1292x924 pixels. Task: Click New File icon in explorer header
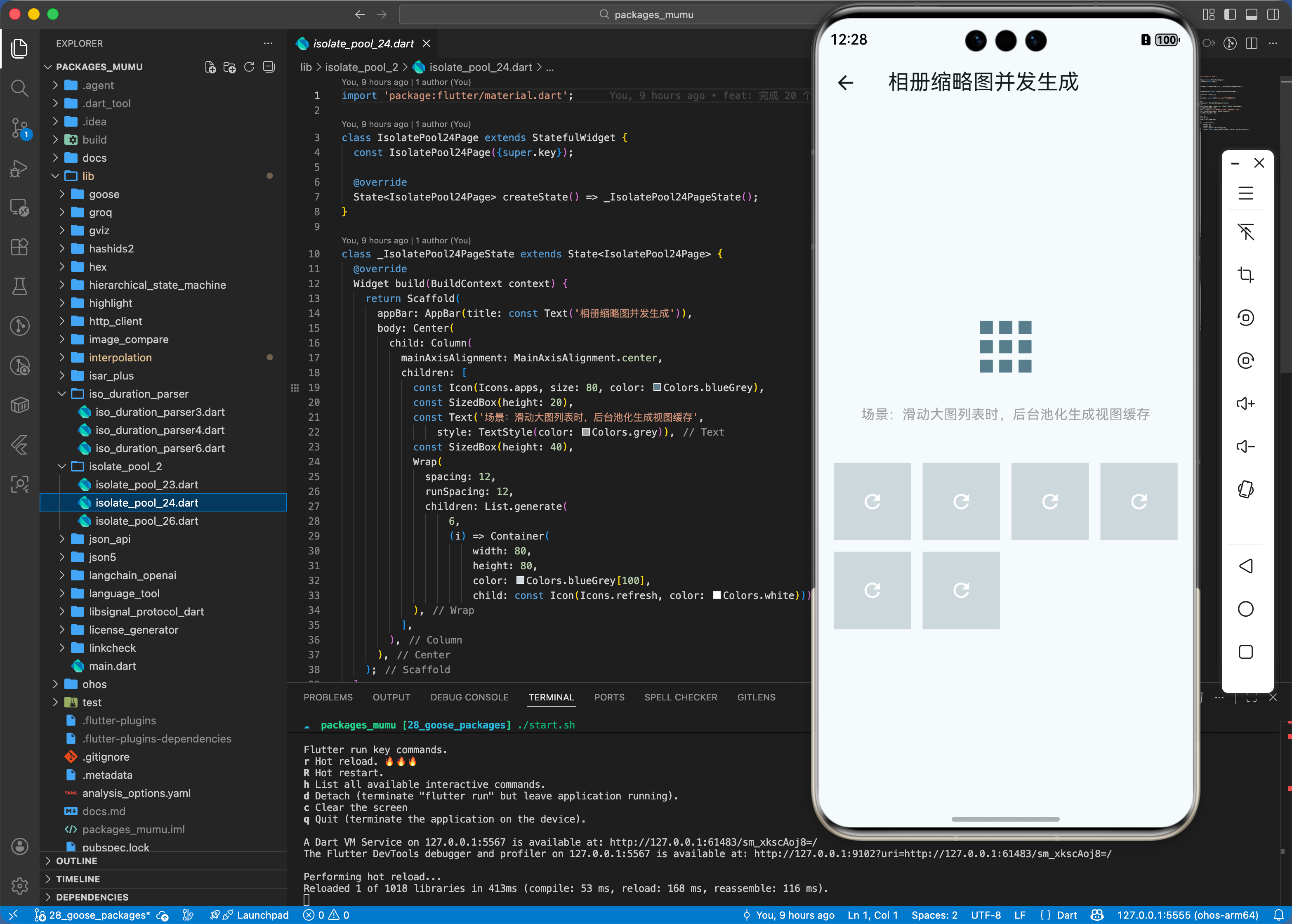210,67
